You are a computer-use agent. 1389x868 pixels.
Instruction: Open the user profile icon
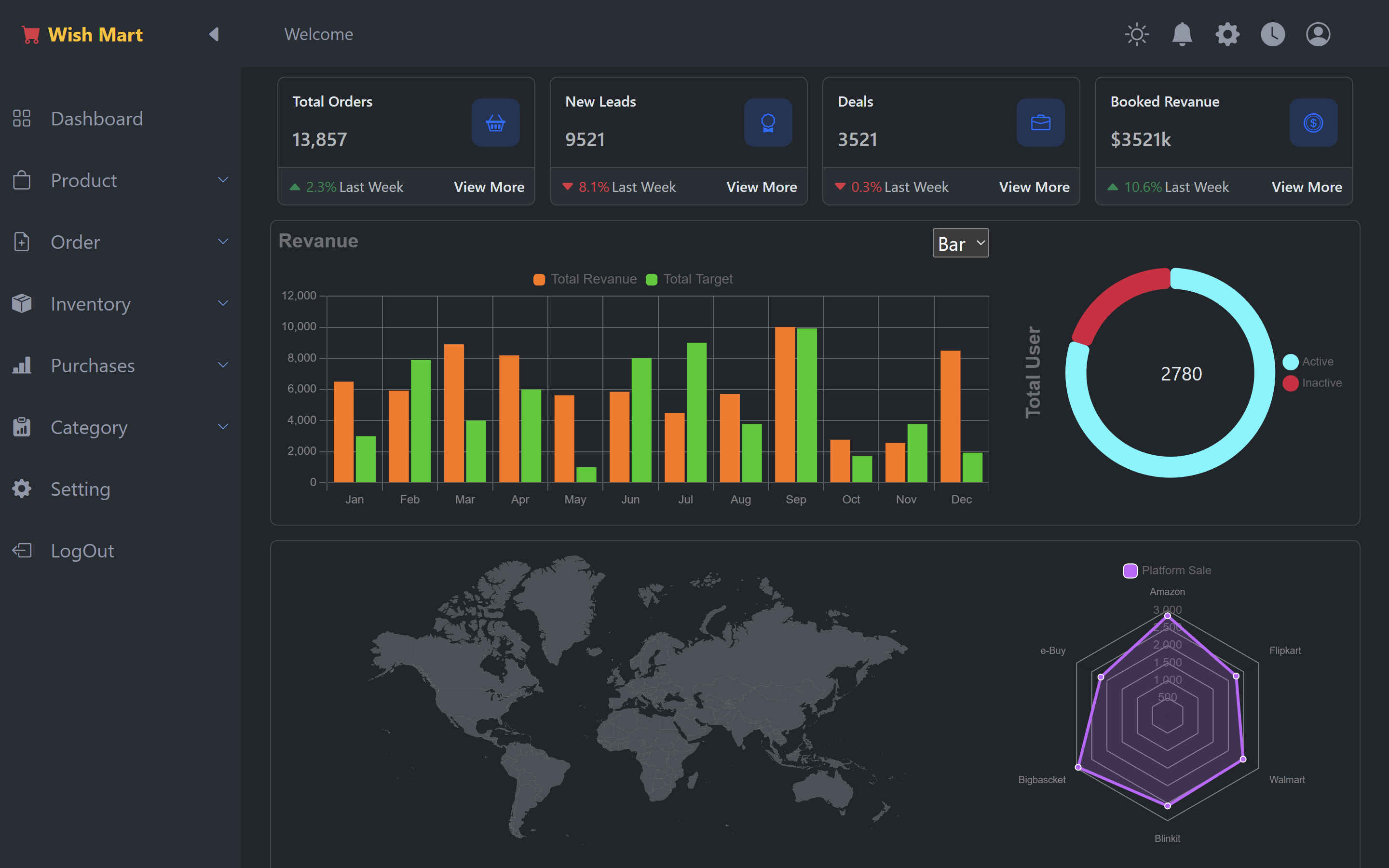[x=1318, y=34]
